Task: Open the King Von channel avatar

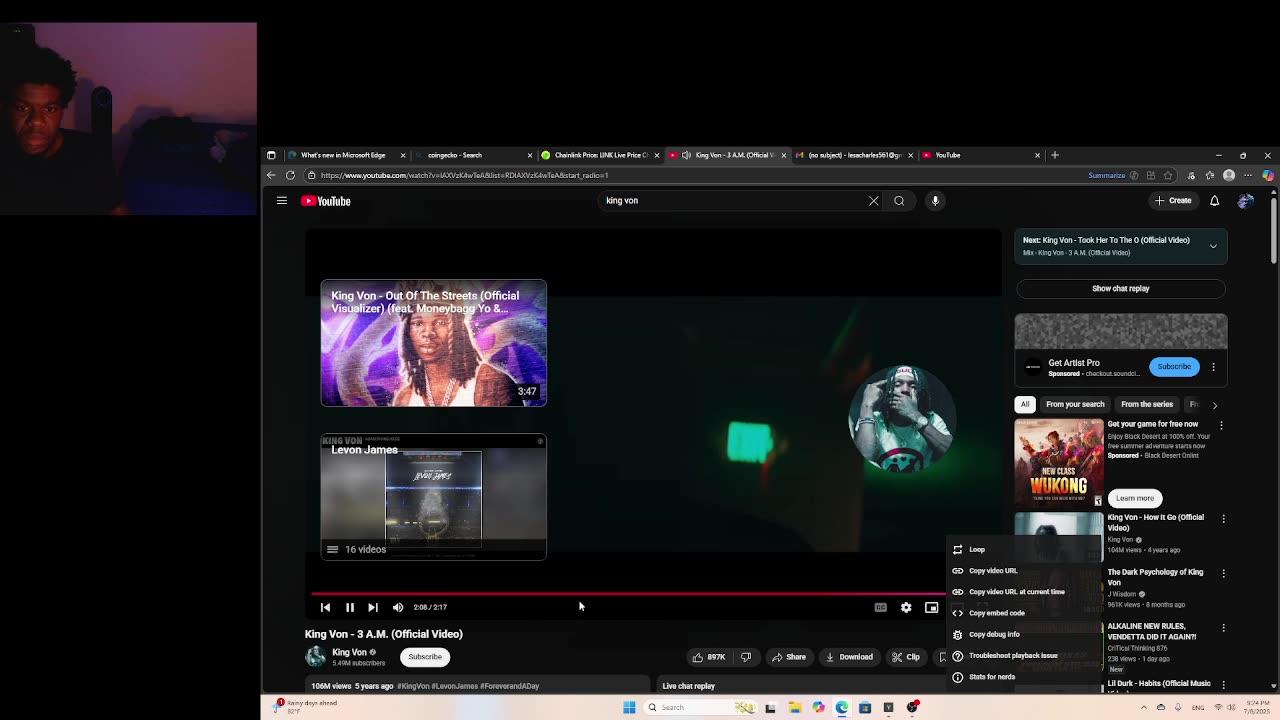Action: [x=315, y=656]
